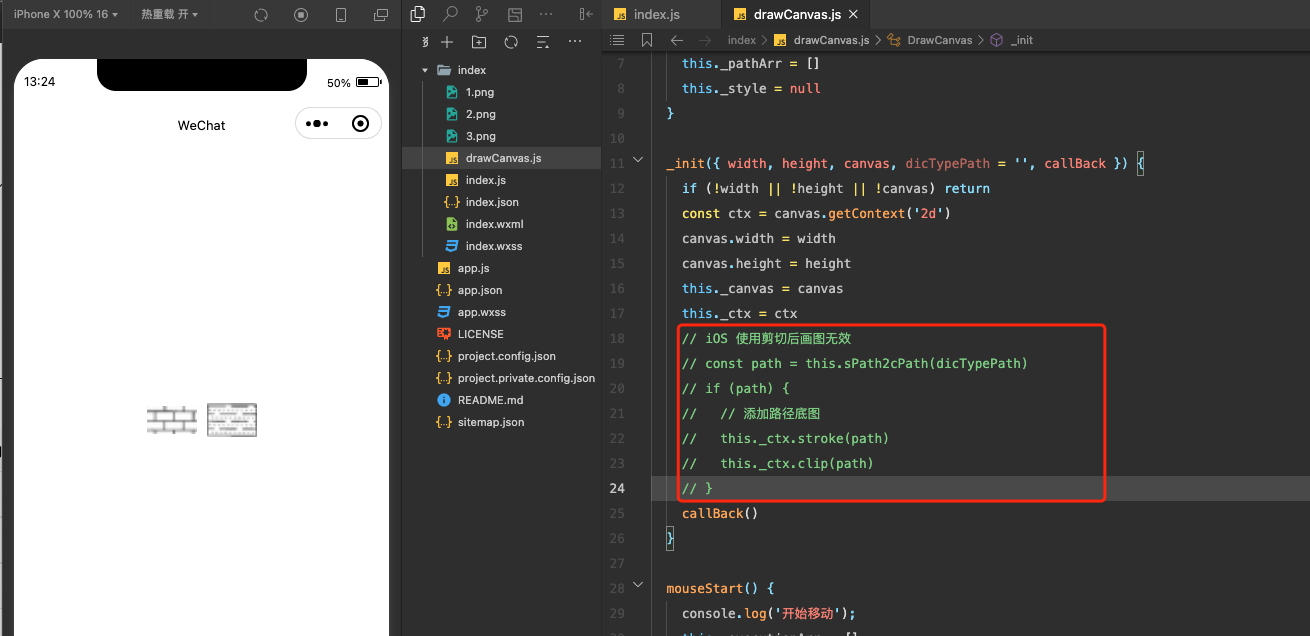This screenshot has width=1310, height=636.
Task: Click breadcrumb item index
Action: 741,40
